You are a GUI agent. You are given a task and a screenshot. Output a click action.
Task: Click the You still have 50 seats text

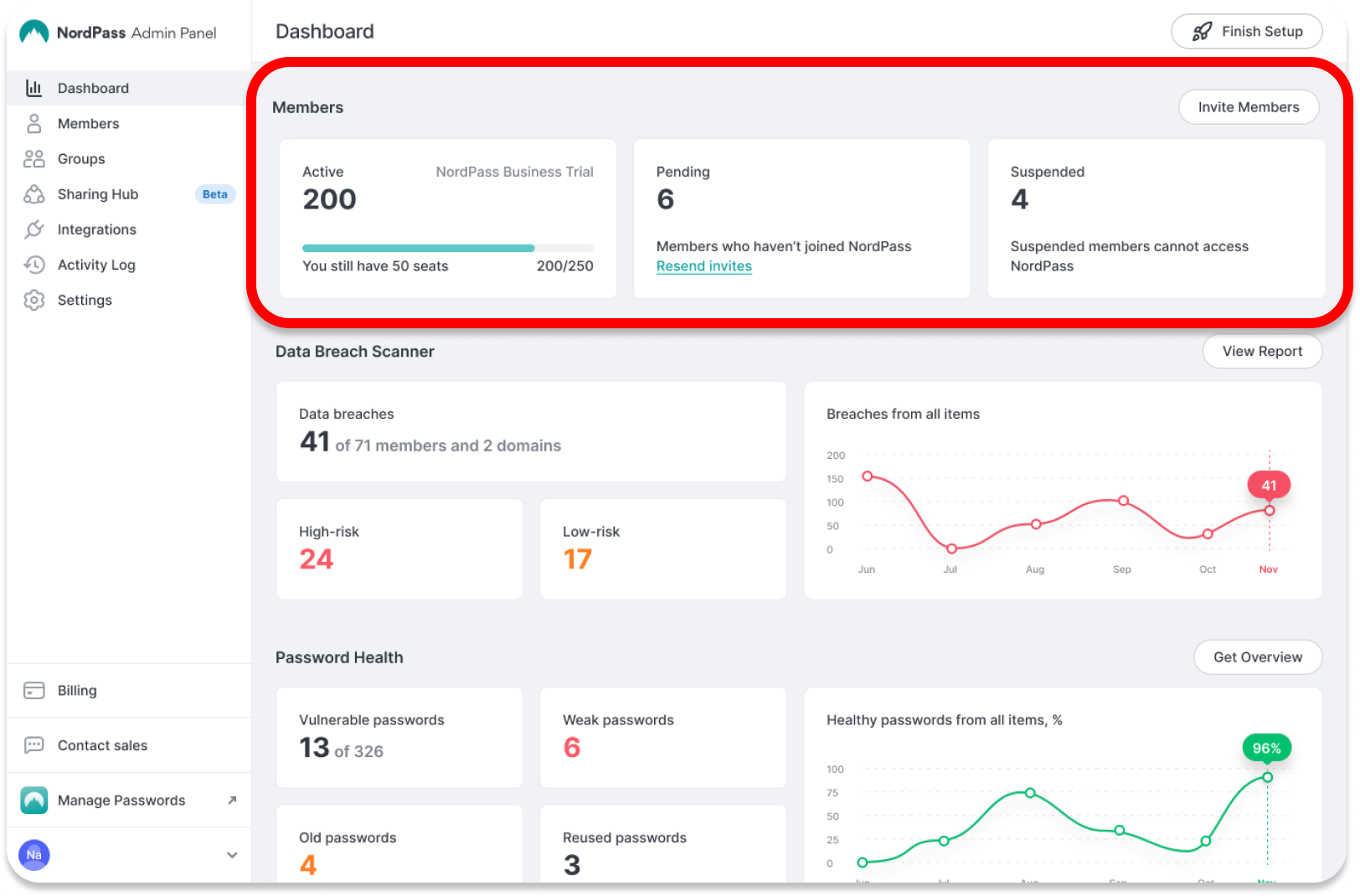[x=375, y=266]
